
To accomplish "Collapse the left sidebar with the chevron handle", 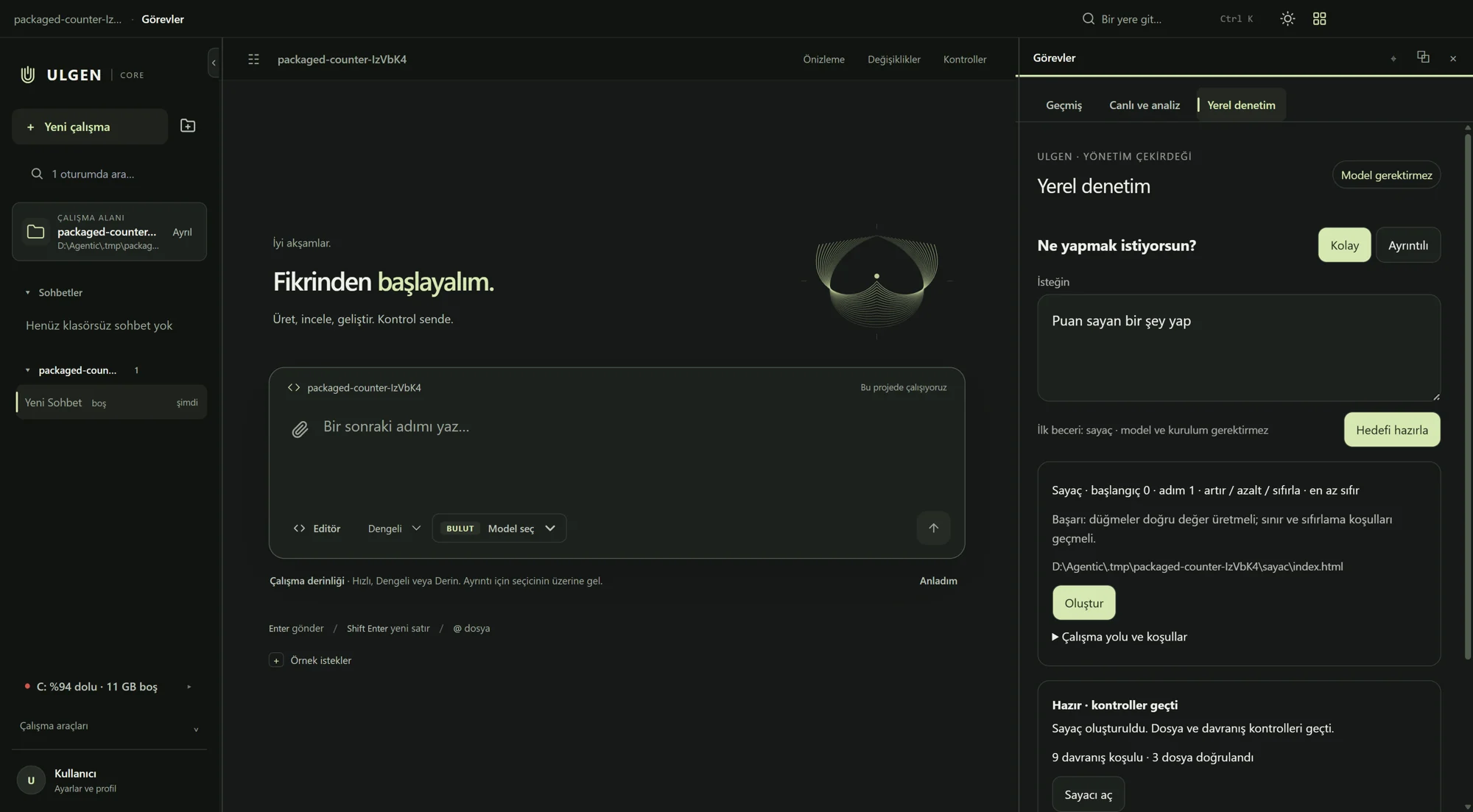I will click(x=214, y=63).
